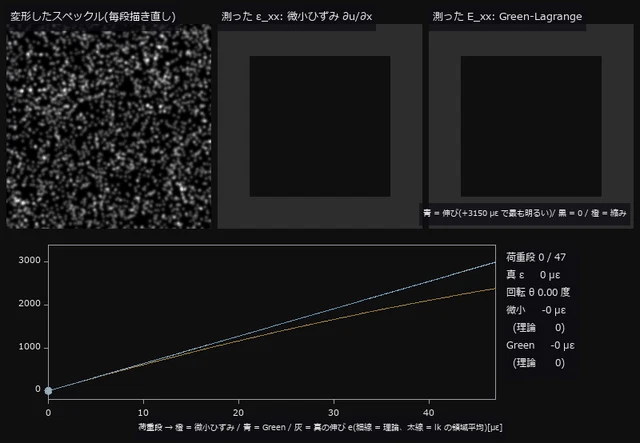This screenshot has width=640, height=443.
Task: Click the small-strain ε_xx measurement map
Action: (320, 127)
